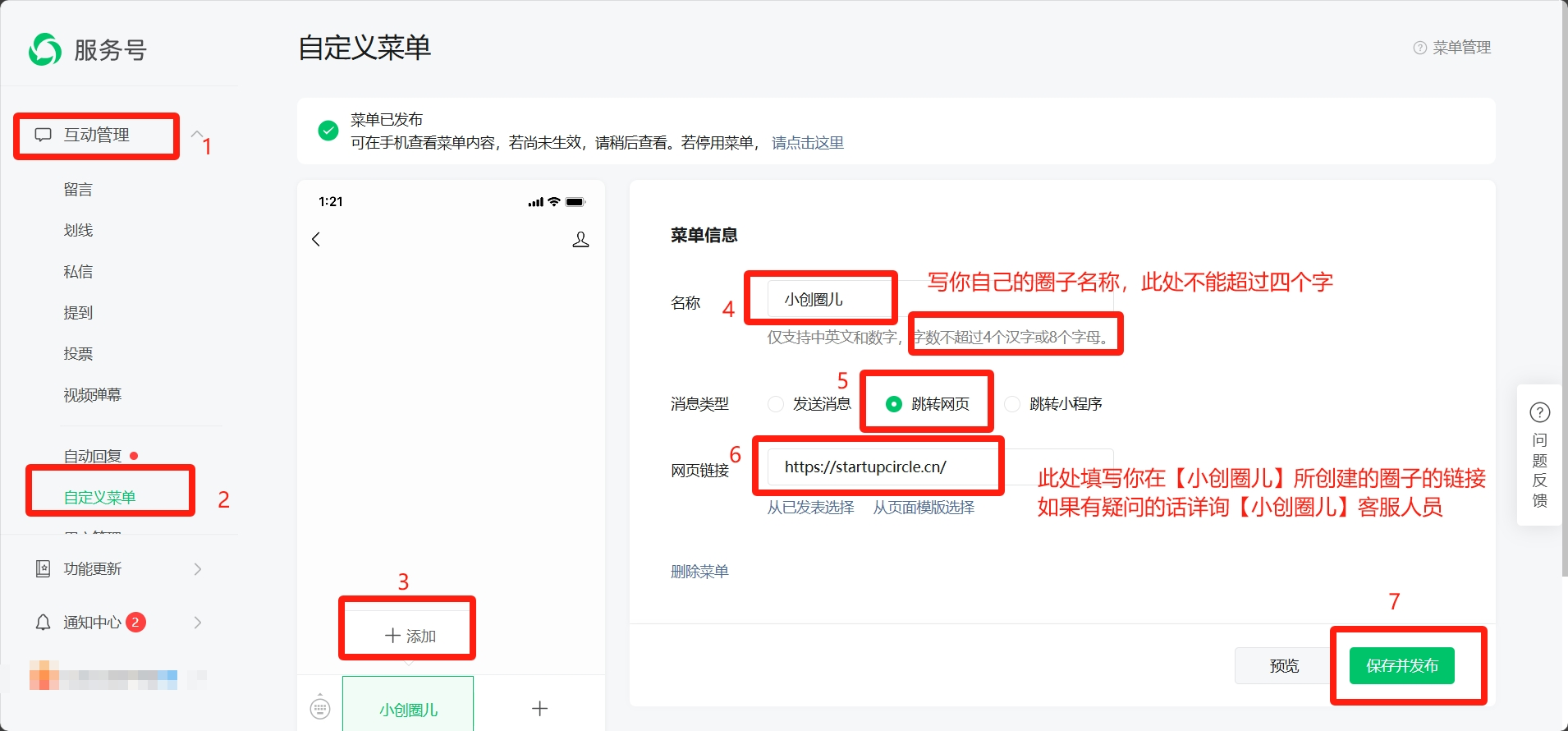Select the 跳转网页 radio button

tap(894, 404)
